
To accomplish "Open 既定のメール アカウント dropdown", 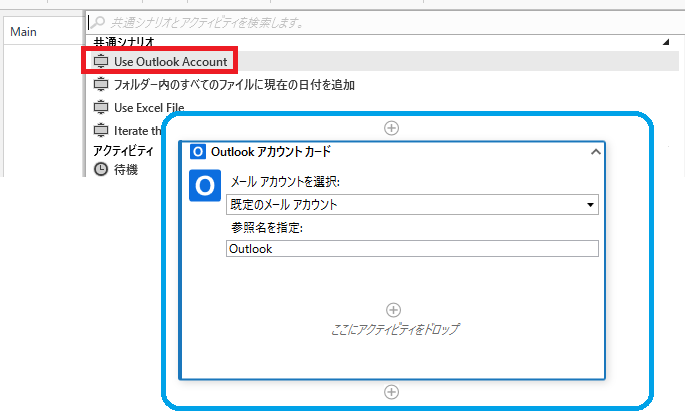I will 412,204.
